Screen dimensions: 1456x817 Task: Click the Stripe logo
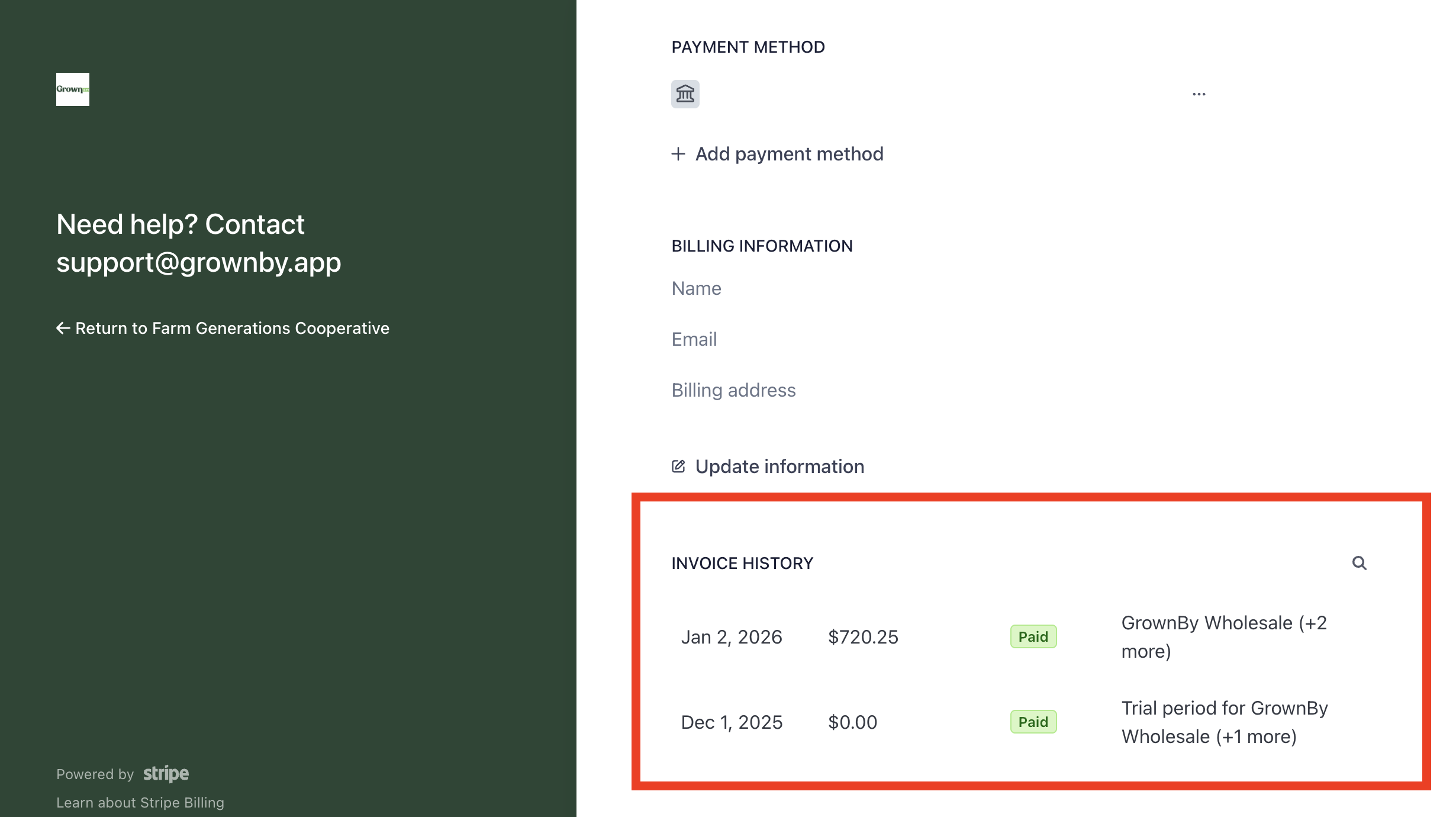(x=166, y=773)
